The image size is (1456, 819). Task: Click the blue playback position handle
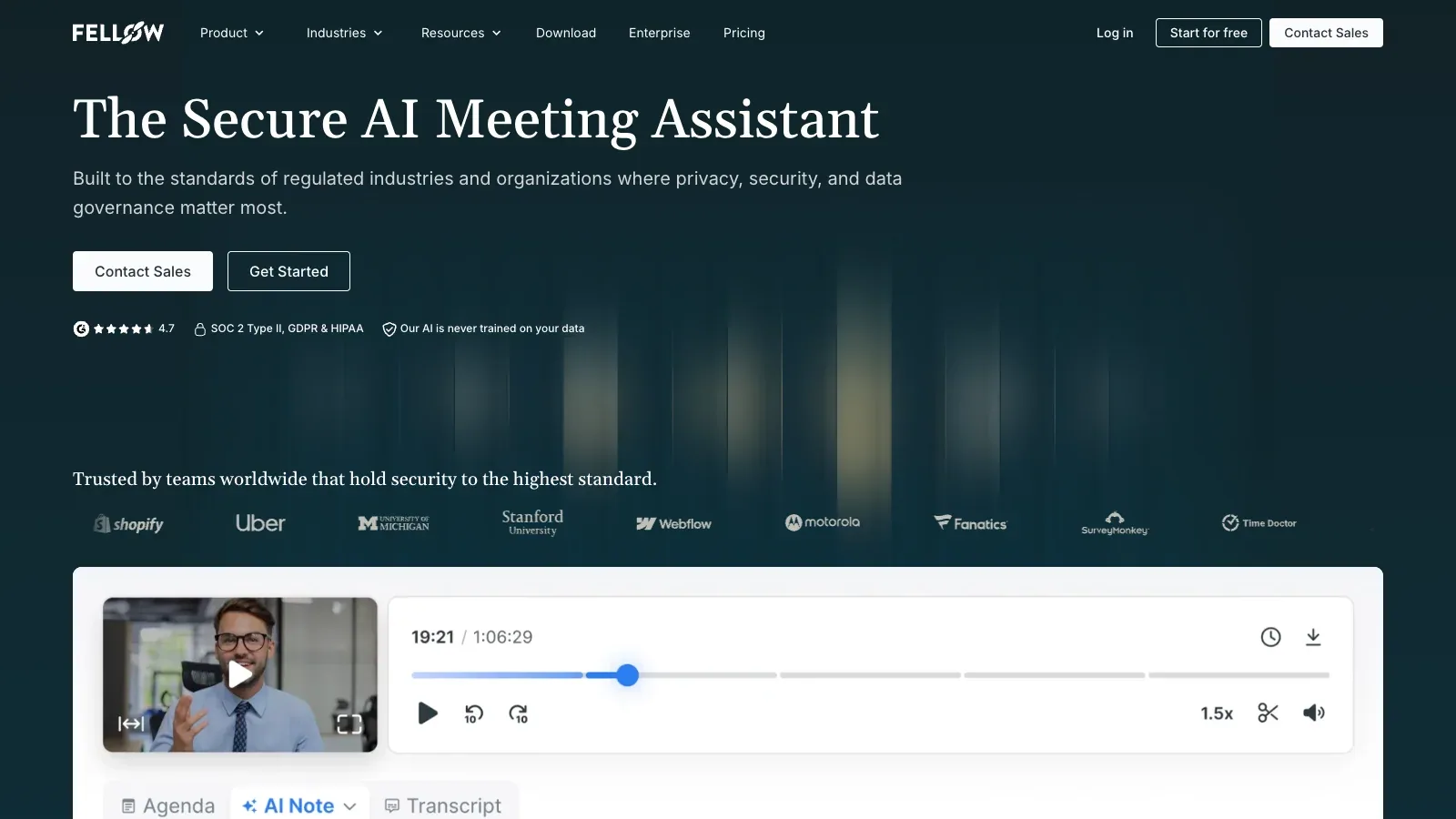pos(627,675)
